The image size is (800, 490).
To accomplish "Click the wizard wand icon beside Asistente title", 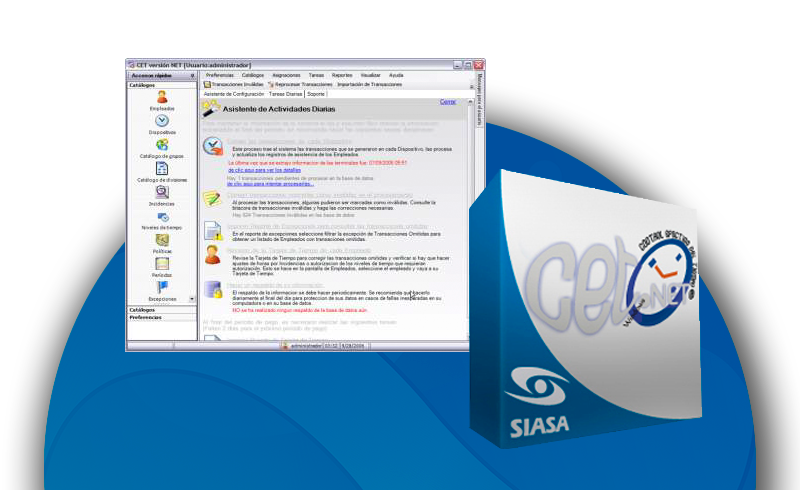I will 211,108.
